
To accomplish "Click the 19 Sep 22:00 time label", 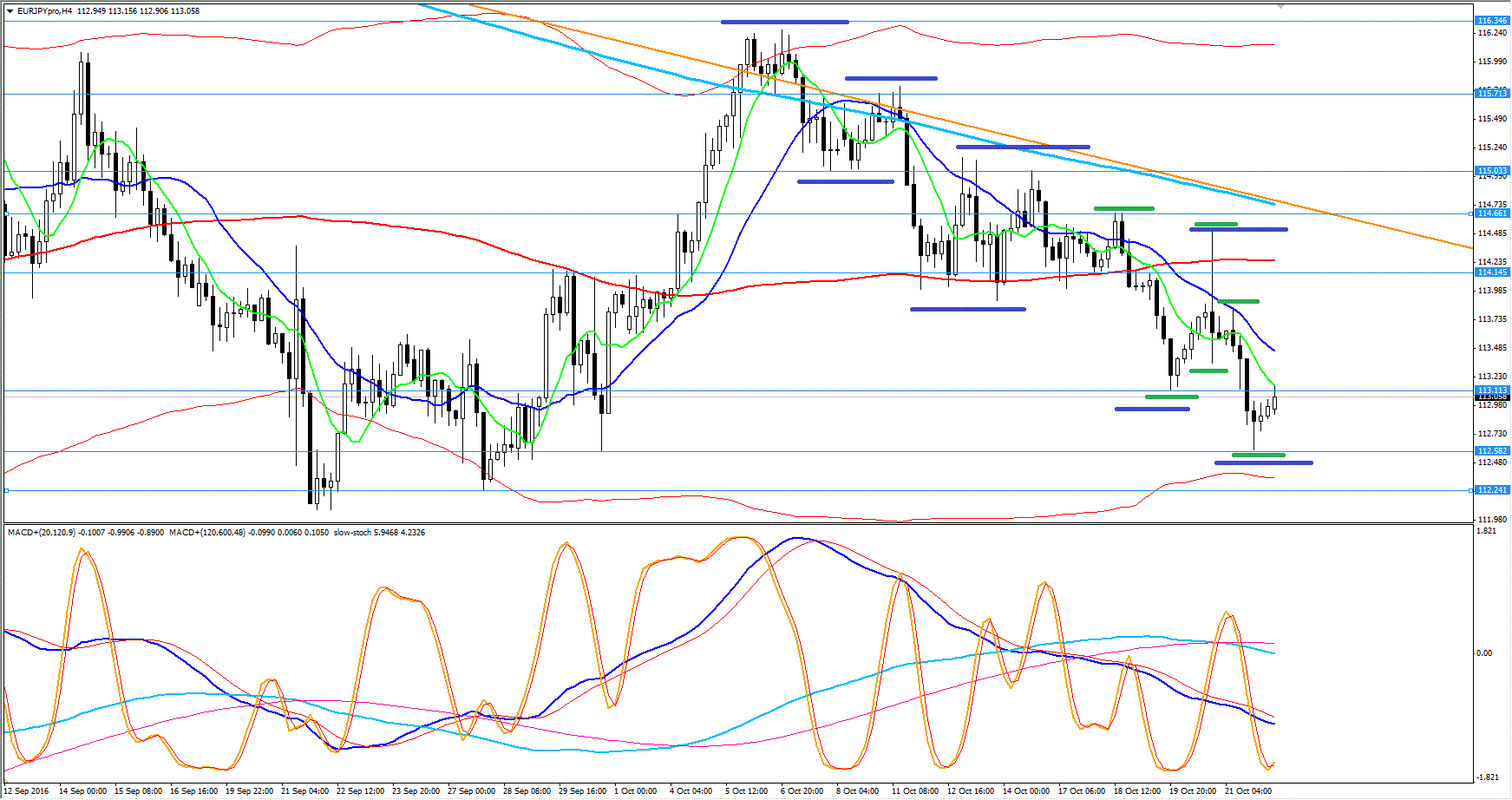I will [249, 791].
